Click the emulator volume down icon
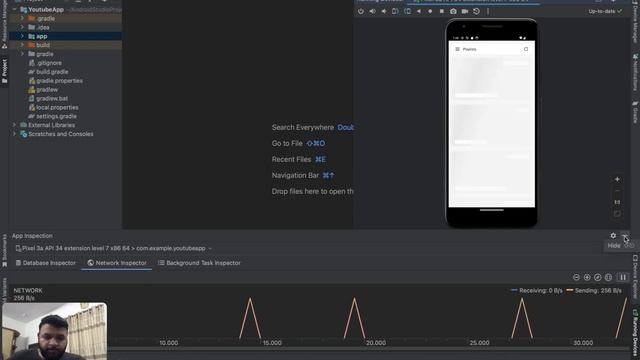 (x=384, y=11)
